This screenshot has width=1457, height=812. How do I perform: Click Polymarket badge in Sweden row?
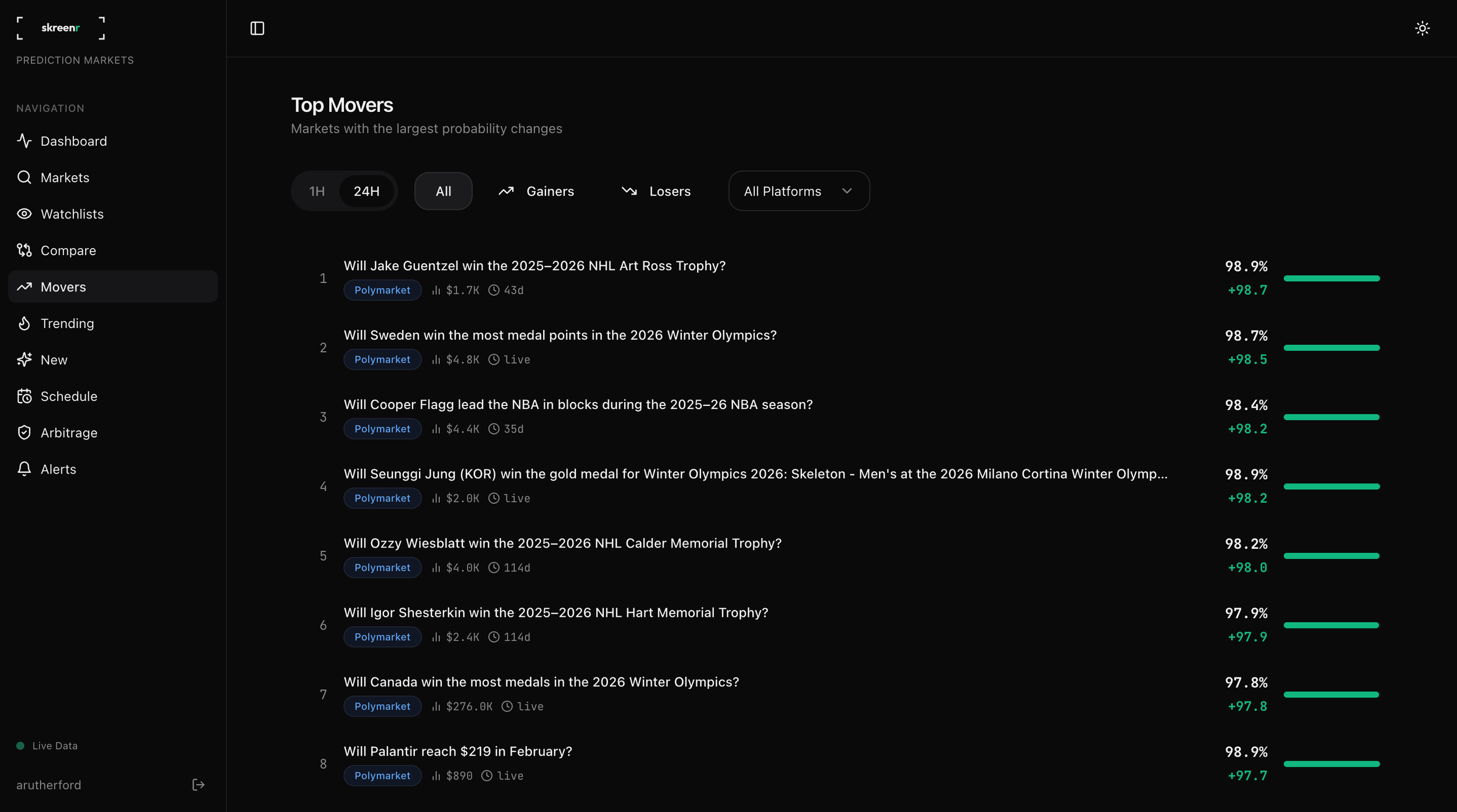[382, 359]
